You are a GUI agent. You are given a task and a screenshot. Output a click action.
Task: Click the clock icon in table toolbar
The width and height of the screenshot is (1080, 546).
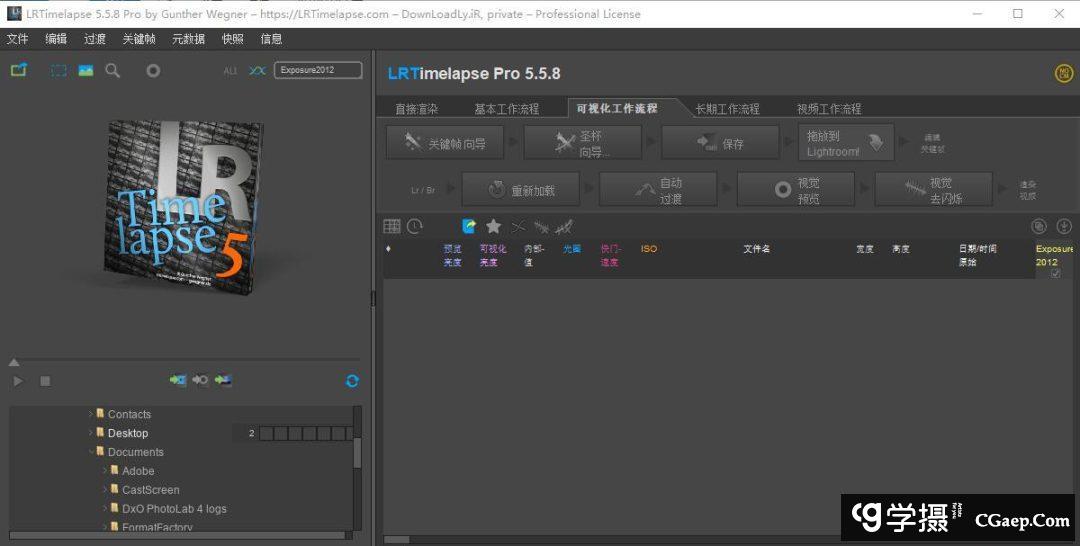415,226
